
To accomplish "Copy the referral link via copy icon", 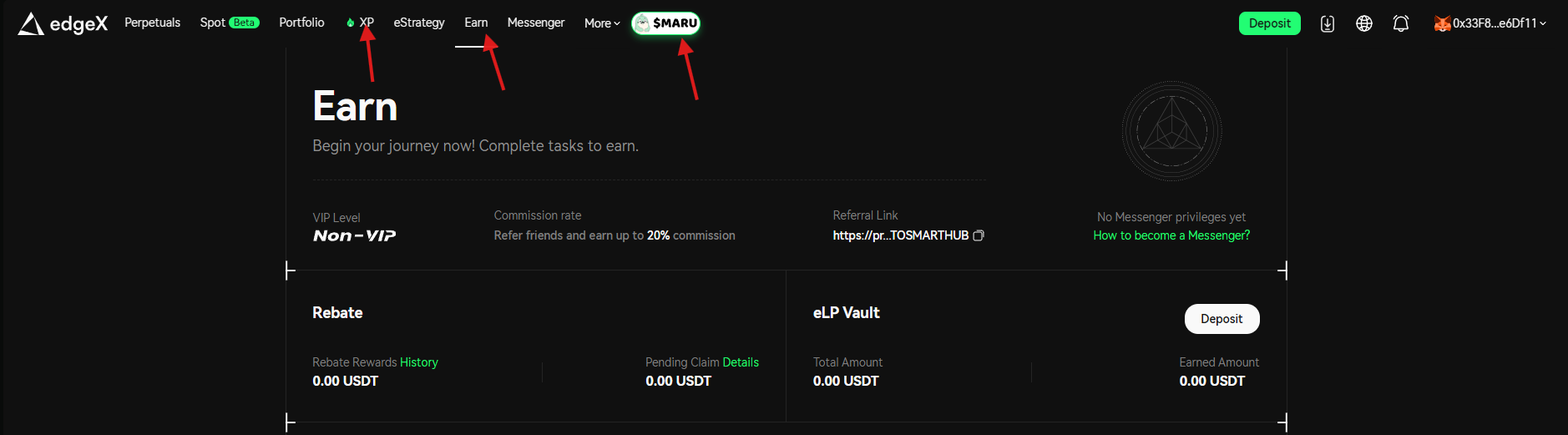I will (979, 235).
